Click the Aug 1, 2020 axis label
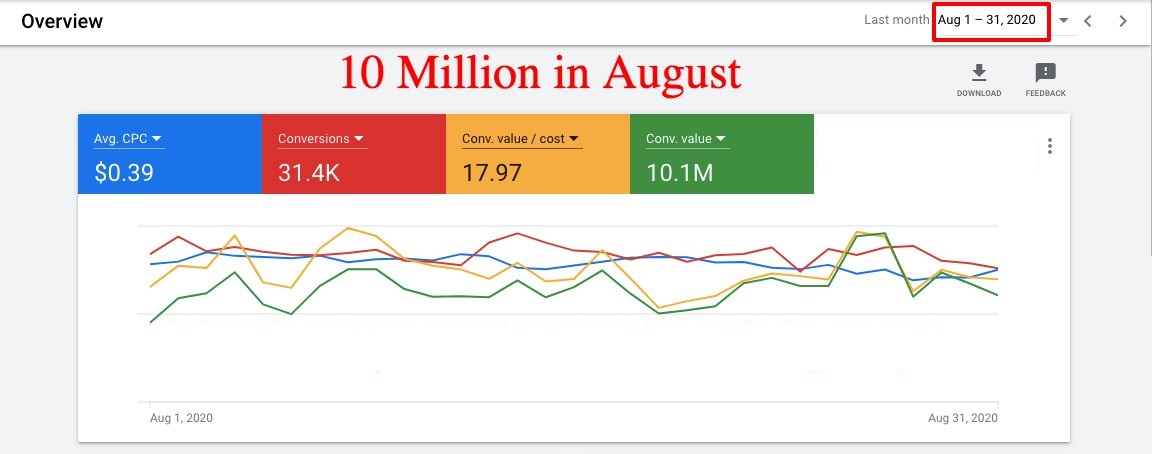This screenshot has height=454, width=1152. (x=181, y=417)
